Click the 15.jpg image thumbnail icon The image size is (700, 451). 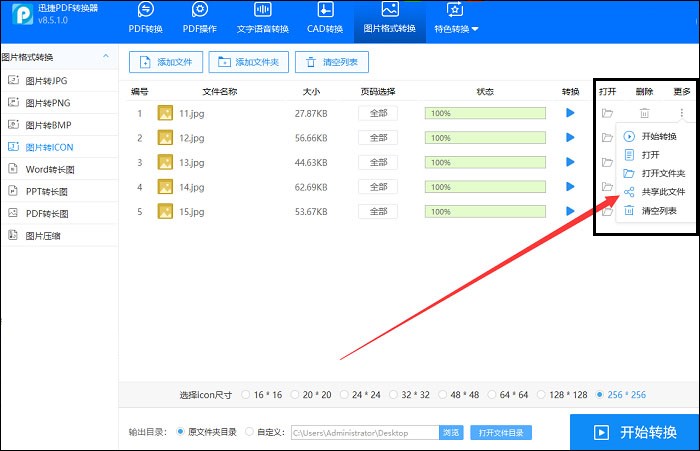(165, 211)
